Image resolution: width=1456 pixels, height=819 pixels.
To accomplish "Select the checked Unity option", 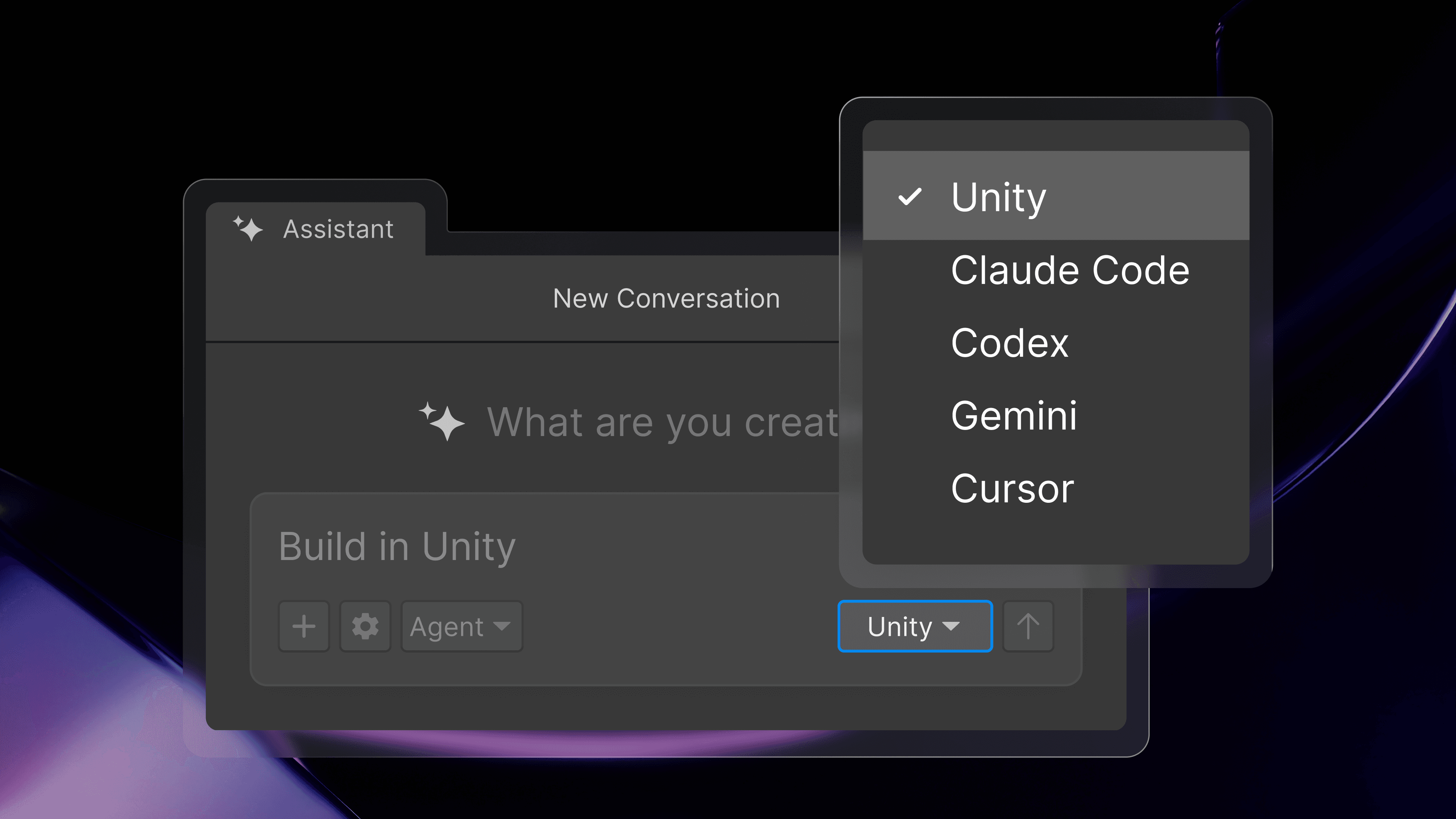I will [x=1056, y=196].
